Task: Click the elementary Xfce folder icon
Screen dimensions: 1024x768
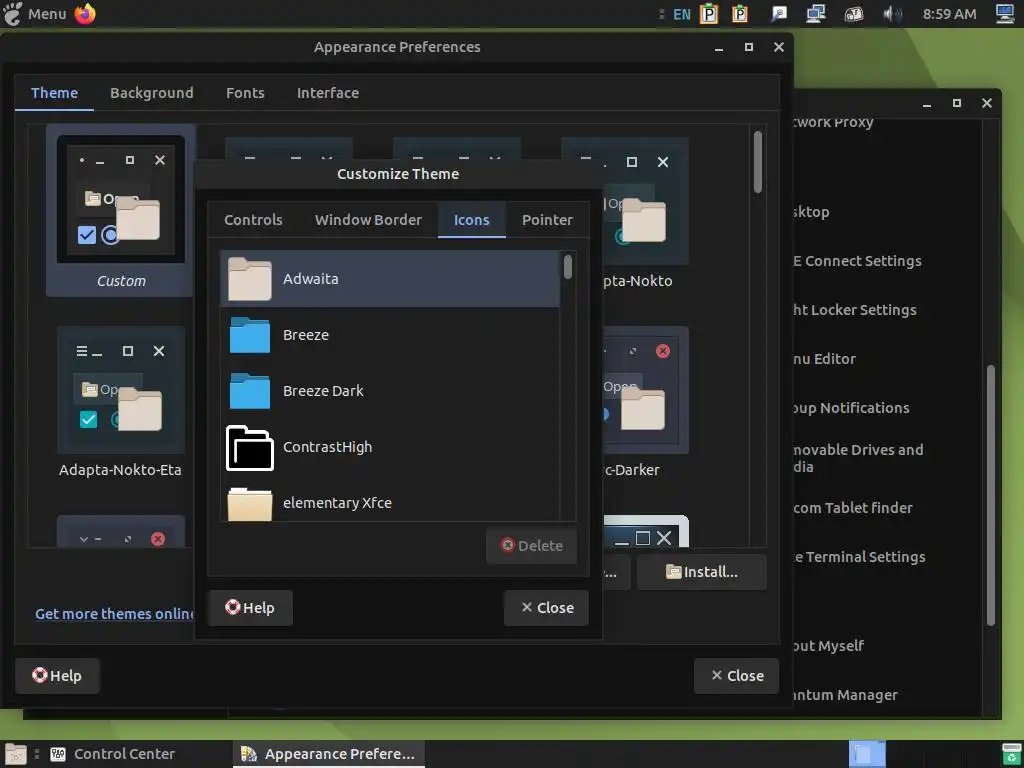Action: tap(249, 504)
